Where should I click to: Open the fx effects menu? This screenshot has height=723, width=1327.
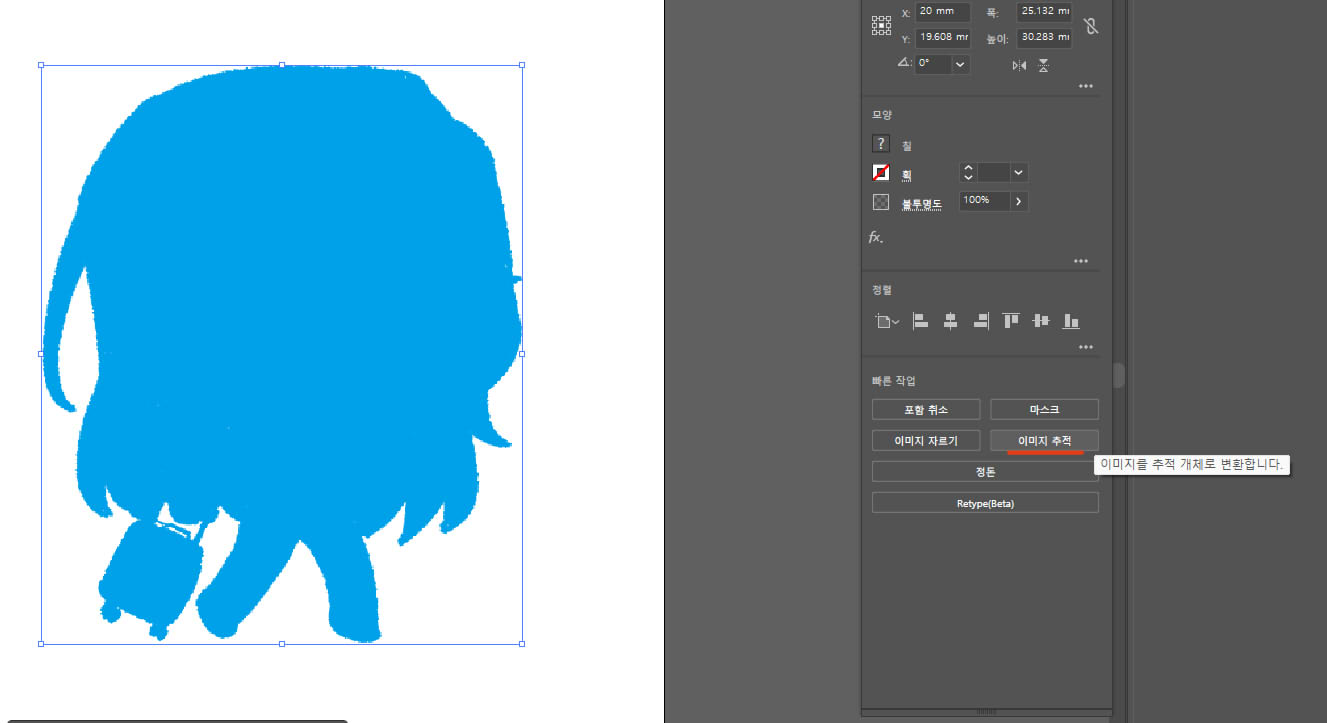(x=876, y=238)
